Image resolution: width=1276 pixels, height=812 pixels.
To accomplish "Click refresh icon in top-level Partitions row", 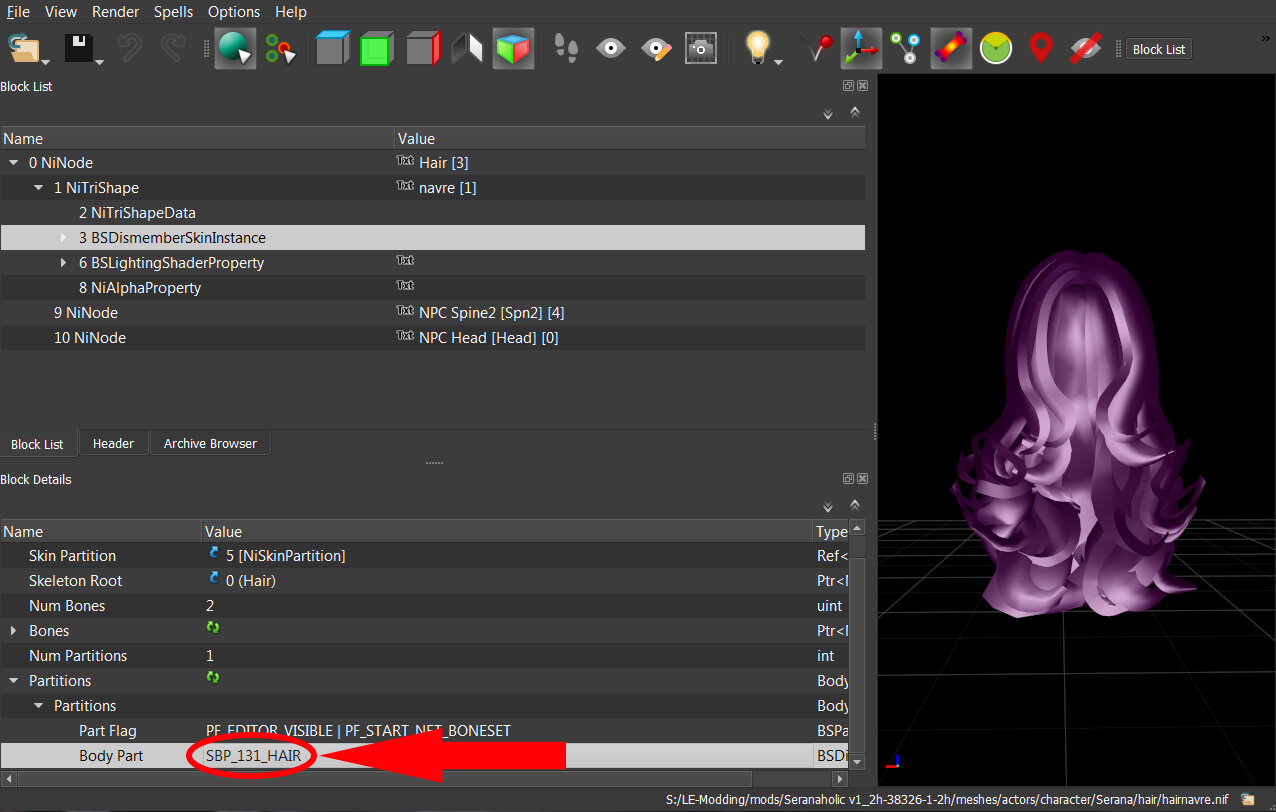I will click(213, 678).
